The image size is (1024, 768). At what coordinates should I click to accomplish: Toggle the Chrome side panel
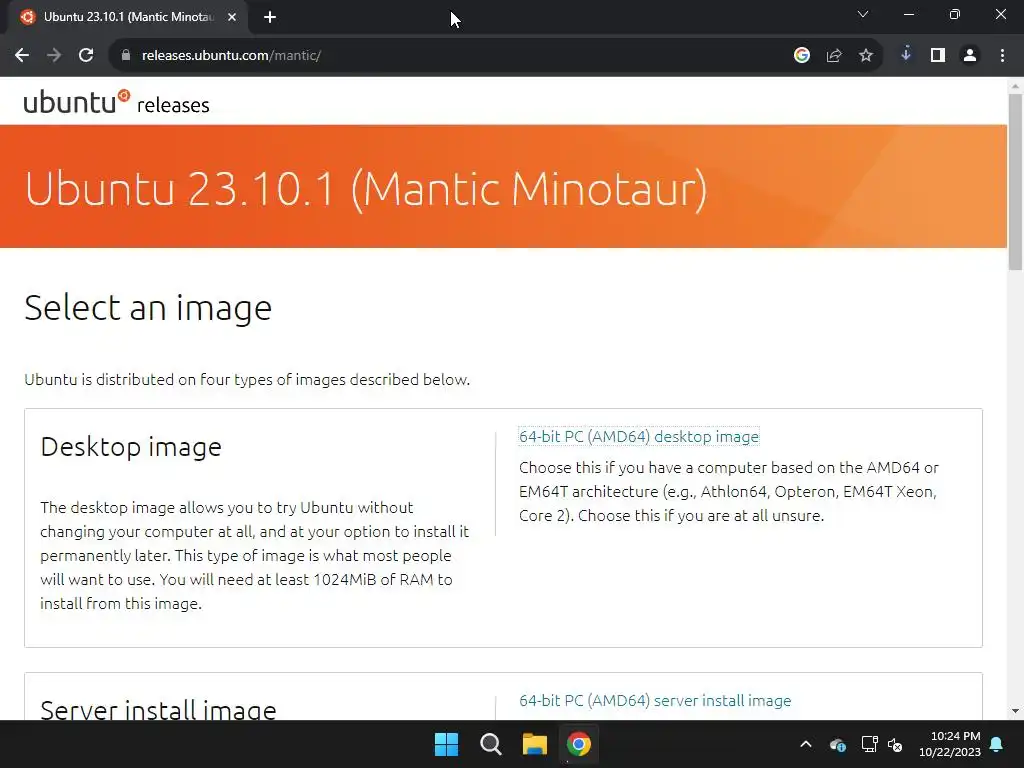938,56
